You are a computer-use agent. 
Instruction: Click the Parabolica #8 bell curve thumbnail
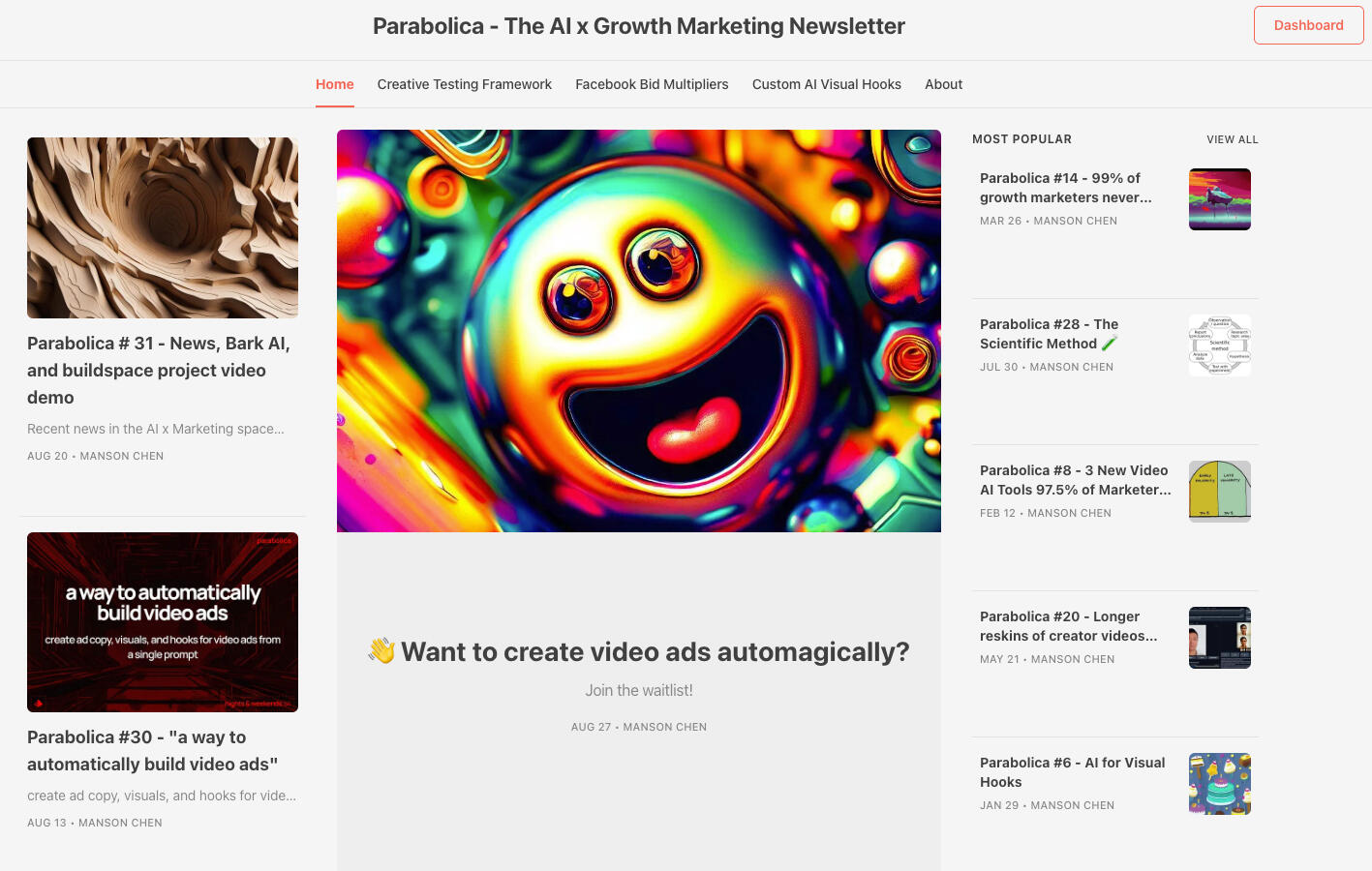point(1219,492)
